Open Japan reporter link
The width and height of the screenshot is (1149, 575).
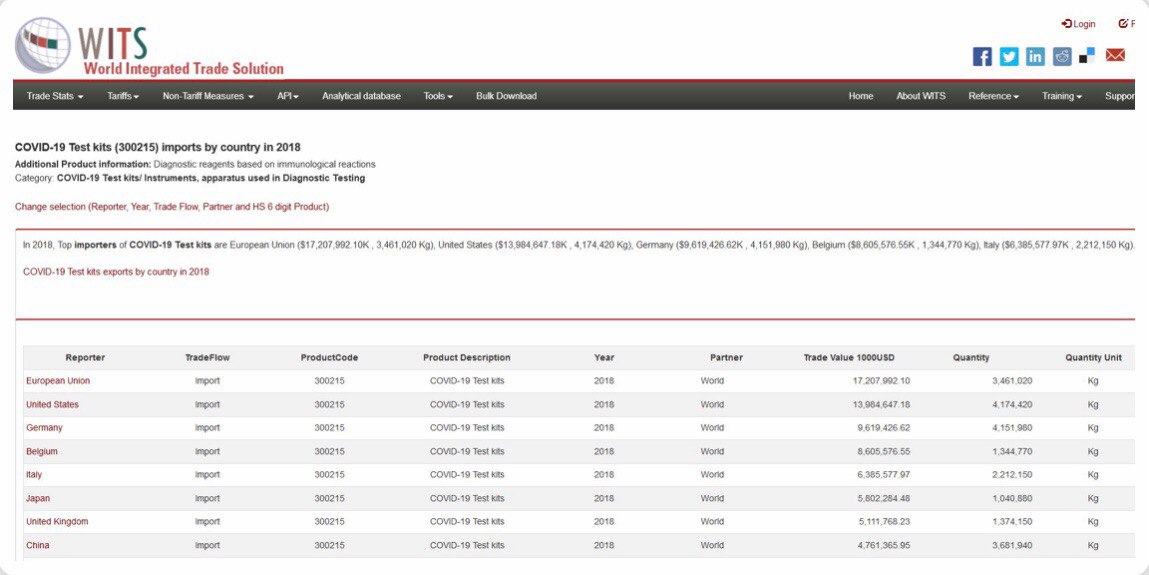38,498
